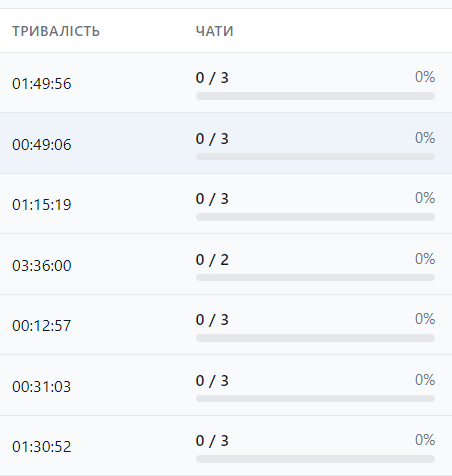Click 0% label in 00:31:03 row
Screen dimensions: 452x476
[425, 380]
